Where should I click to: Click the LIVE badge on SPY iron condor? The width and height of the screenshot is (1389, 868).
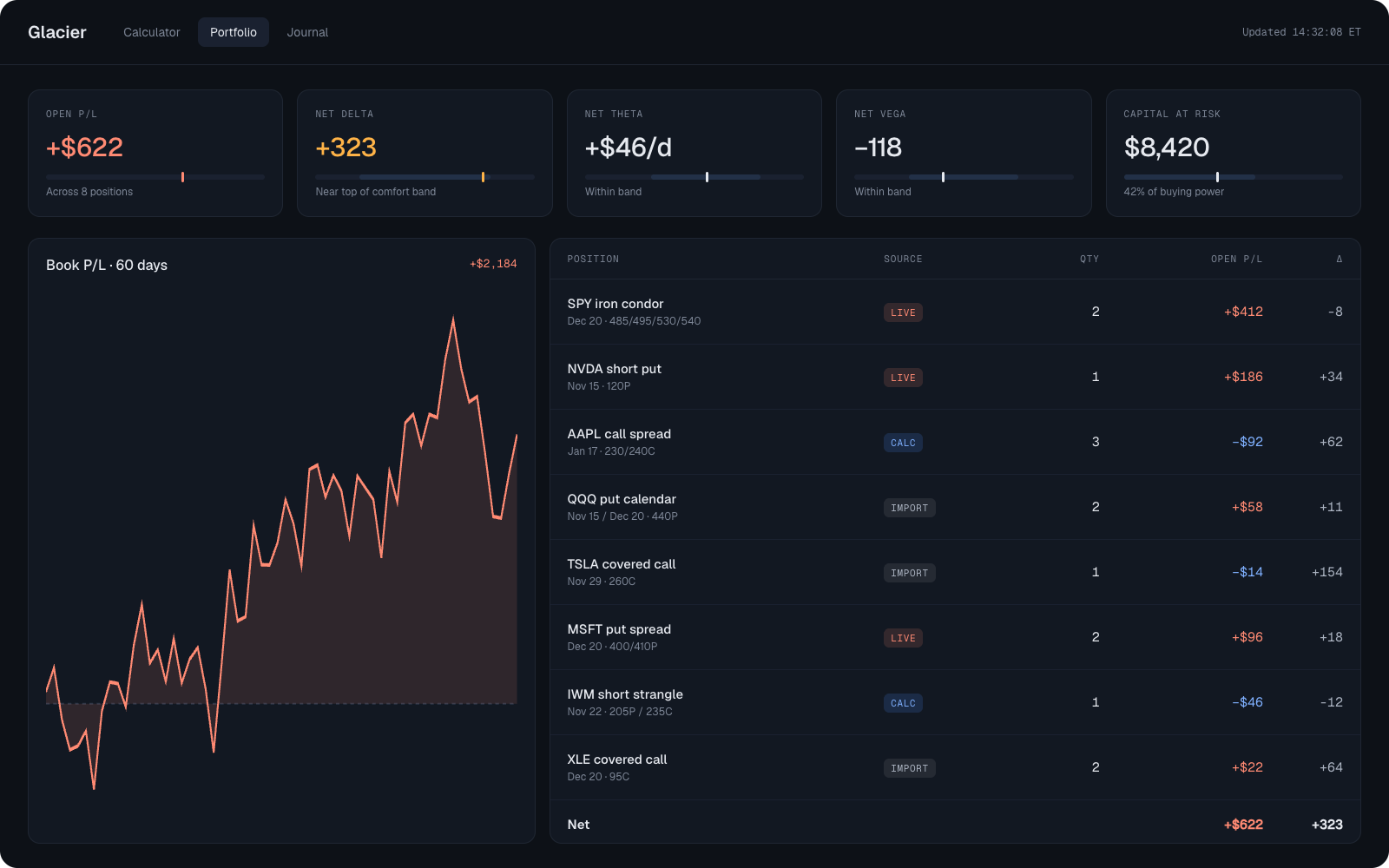click(903, 312)
